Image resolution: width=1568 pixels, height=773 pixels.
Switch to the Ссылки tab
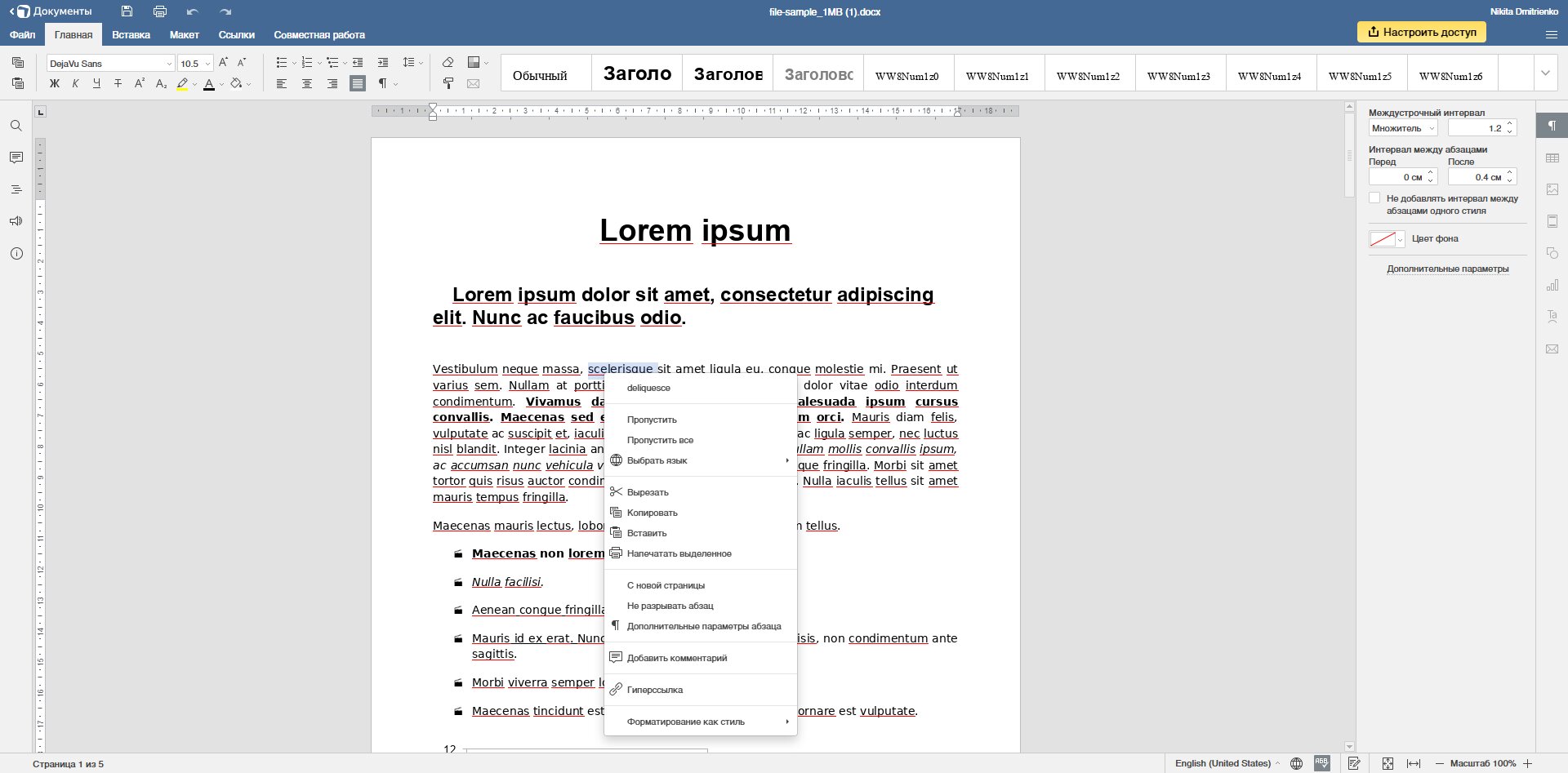(237, 34)
